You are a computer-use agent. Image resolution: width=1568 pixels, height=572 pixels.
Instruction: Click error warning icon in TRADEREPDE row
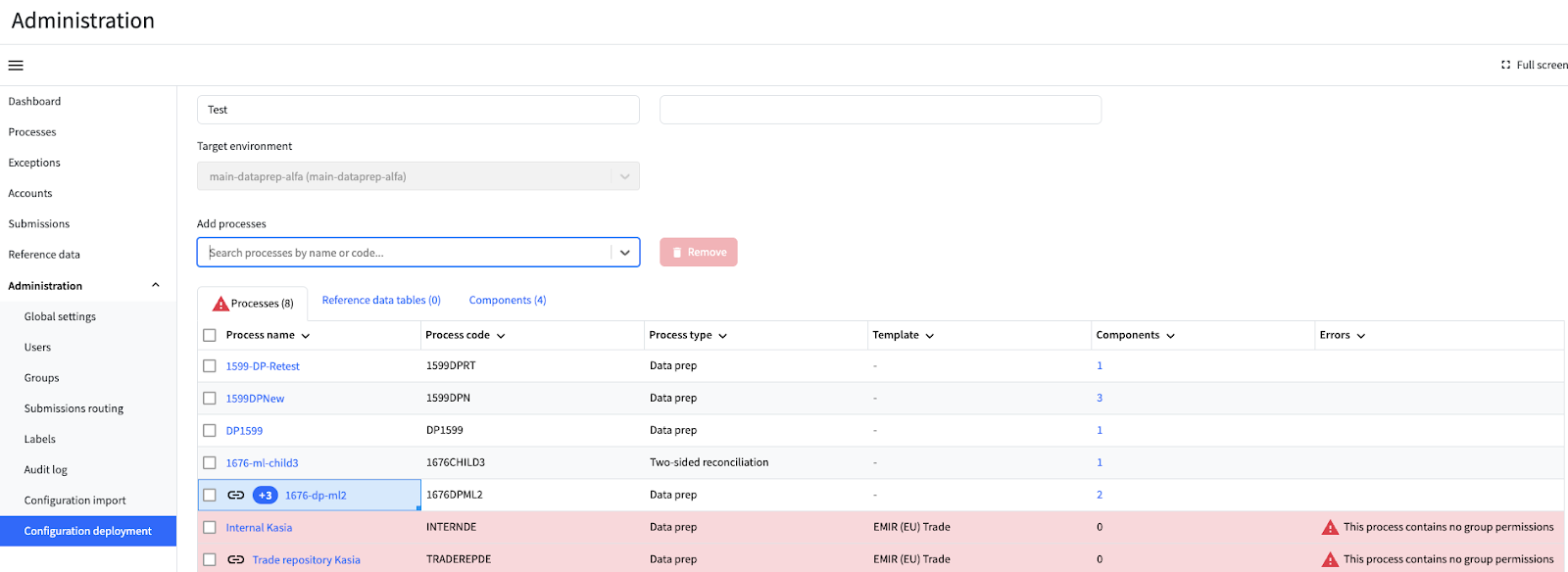(x=1330, y=560)
